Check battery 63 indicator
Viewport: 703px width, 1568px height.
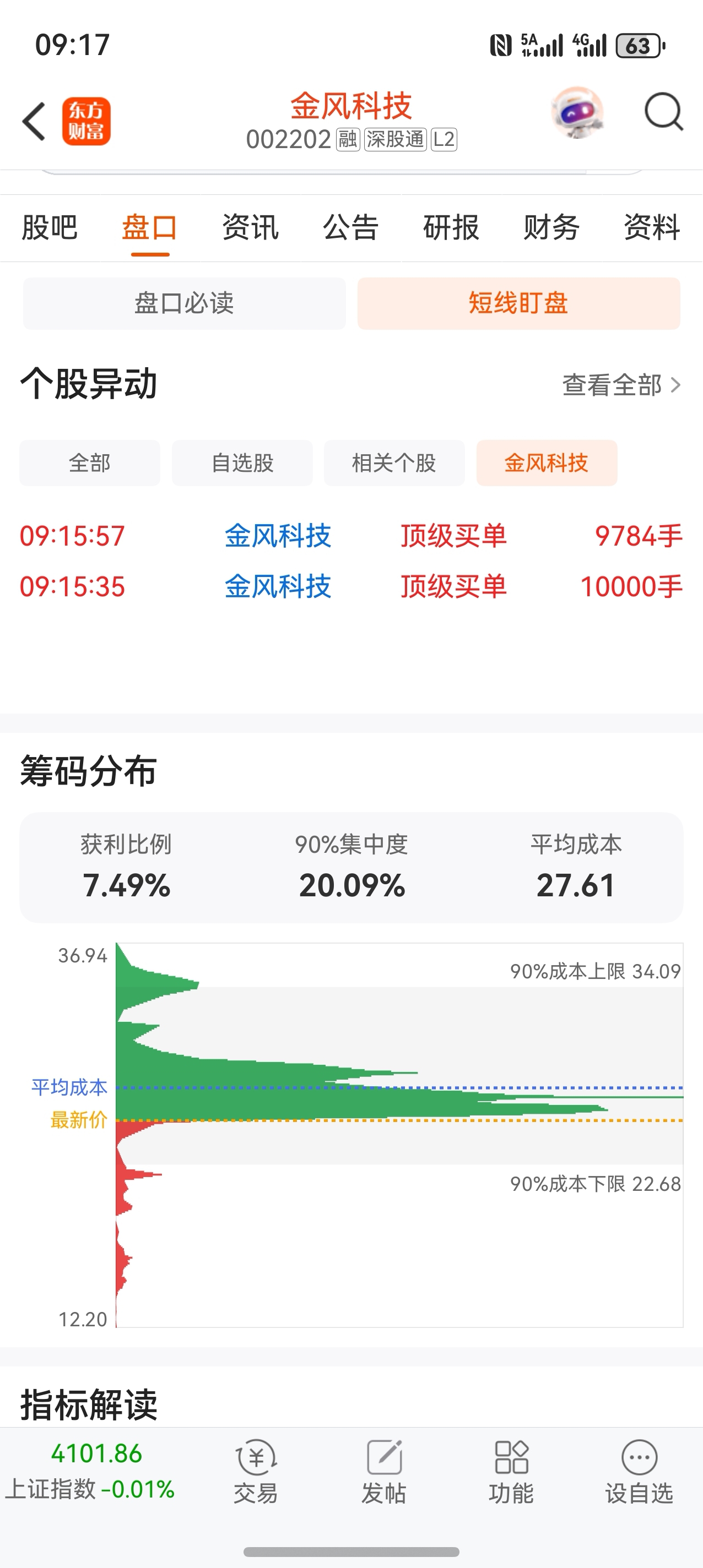(x=640, y=46)
